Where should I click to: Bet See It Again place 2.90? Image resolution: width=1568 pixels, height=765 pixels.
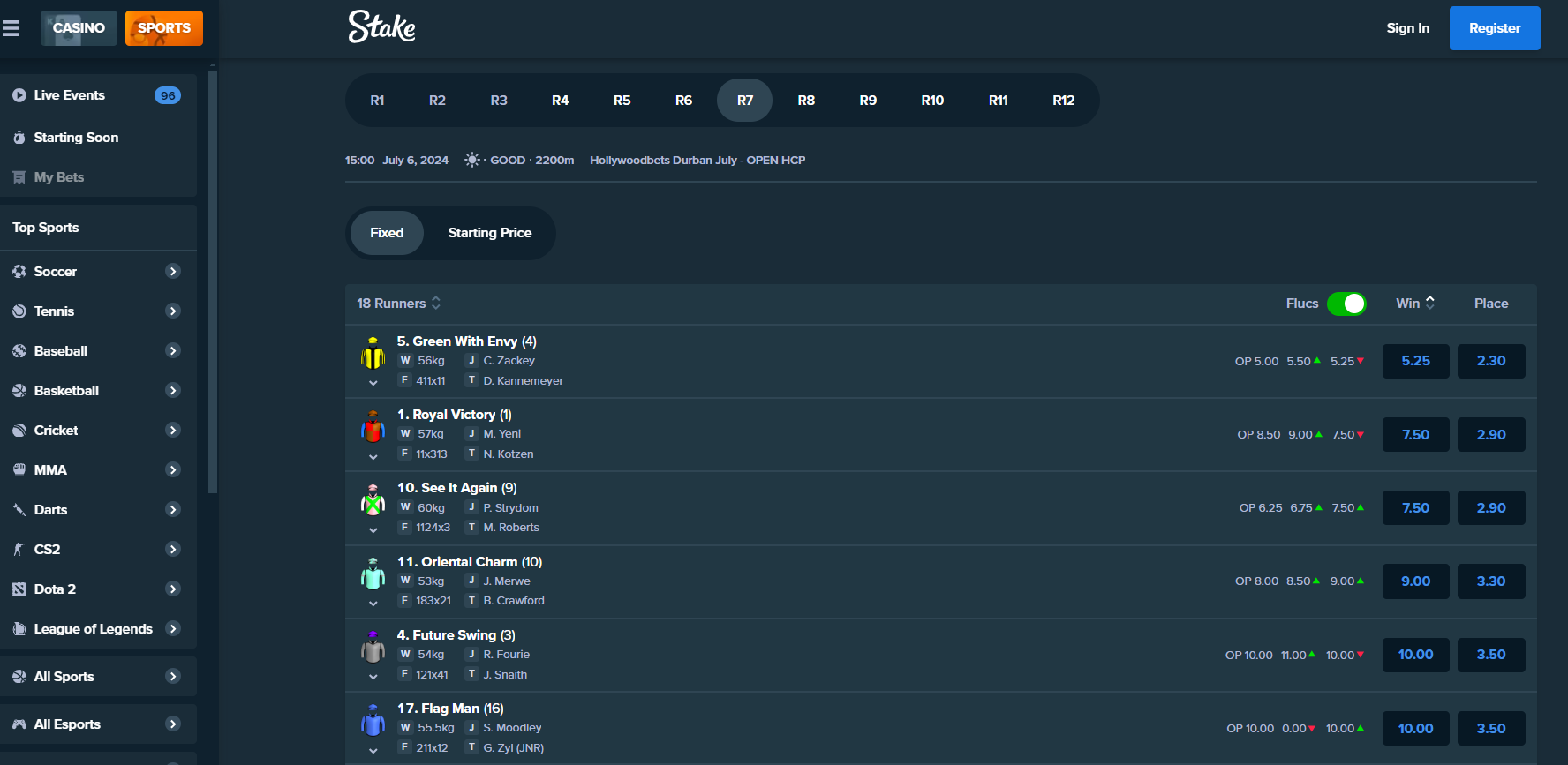tap(1491, 508)
